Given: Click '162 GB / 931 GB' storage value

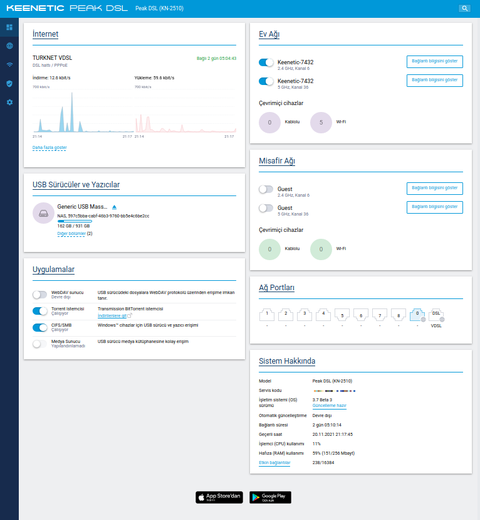Looking at the screenshot, I should (74, 226).
